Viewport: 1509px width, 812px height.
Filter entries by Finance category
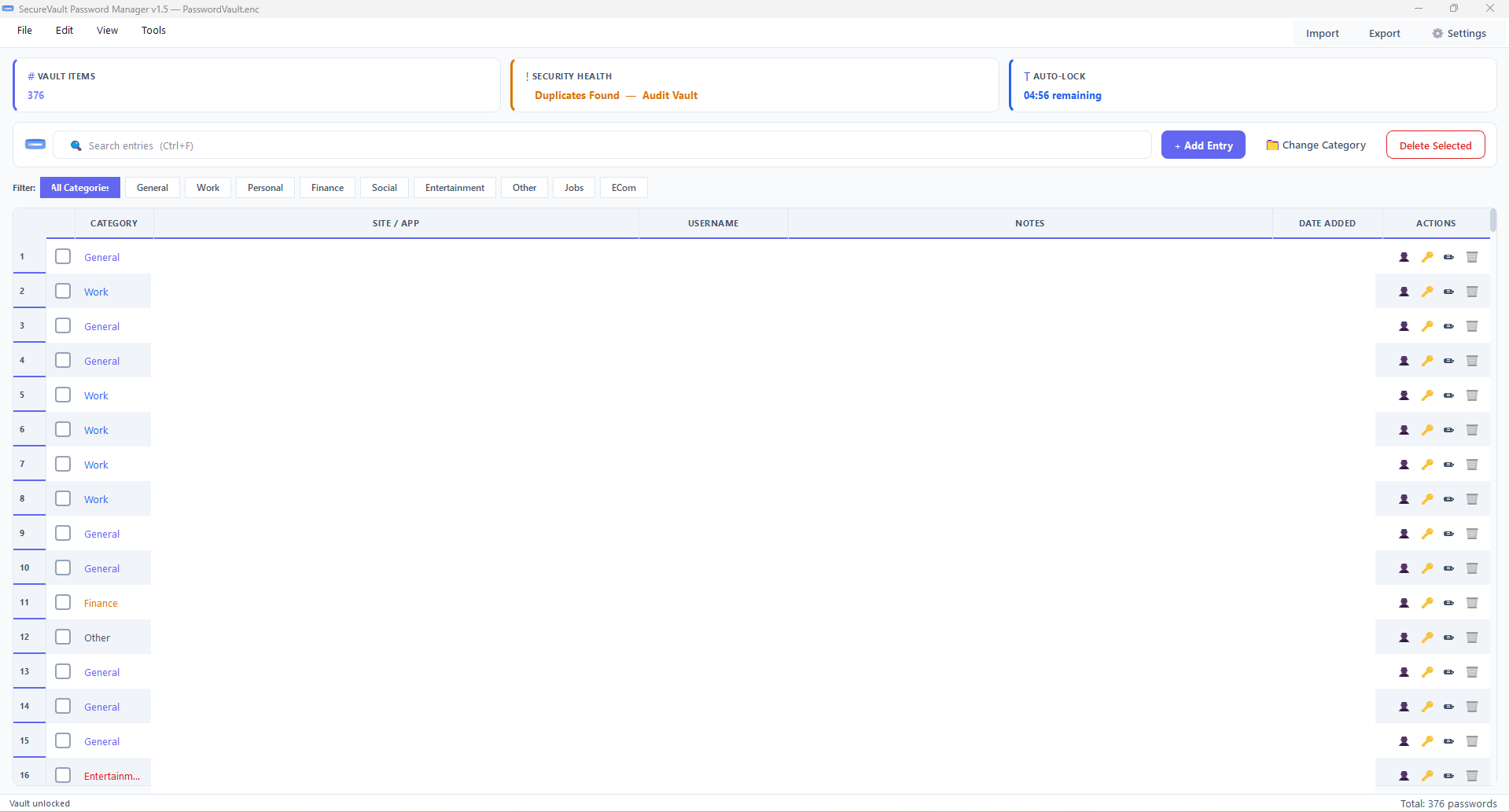[327, 188]
